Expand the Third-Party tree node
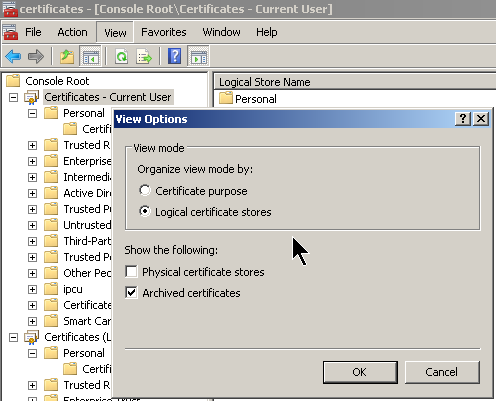 pos(32,241)
